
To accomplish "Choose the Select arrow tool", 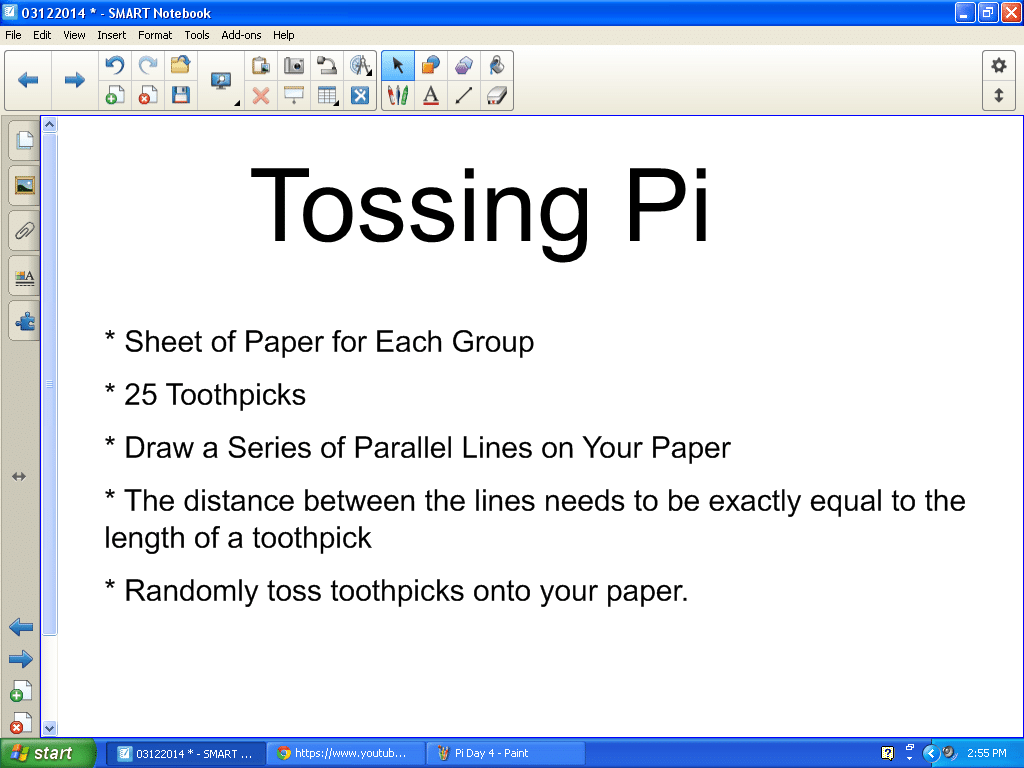I will (x=398, y=65).
